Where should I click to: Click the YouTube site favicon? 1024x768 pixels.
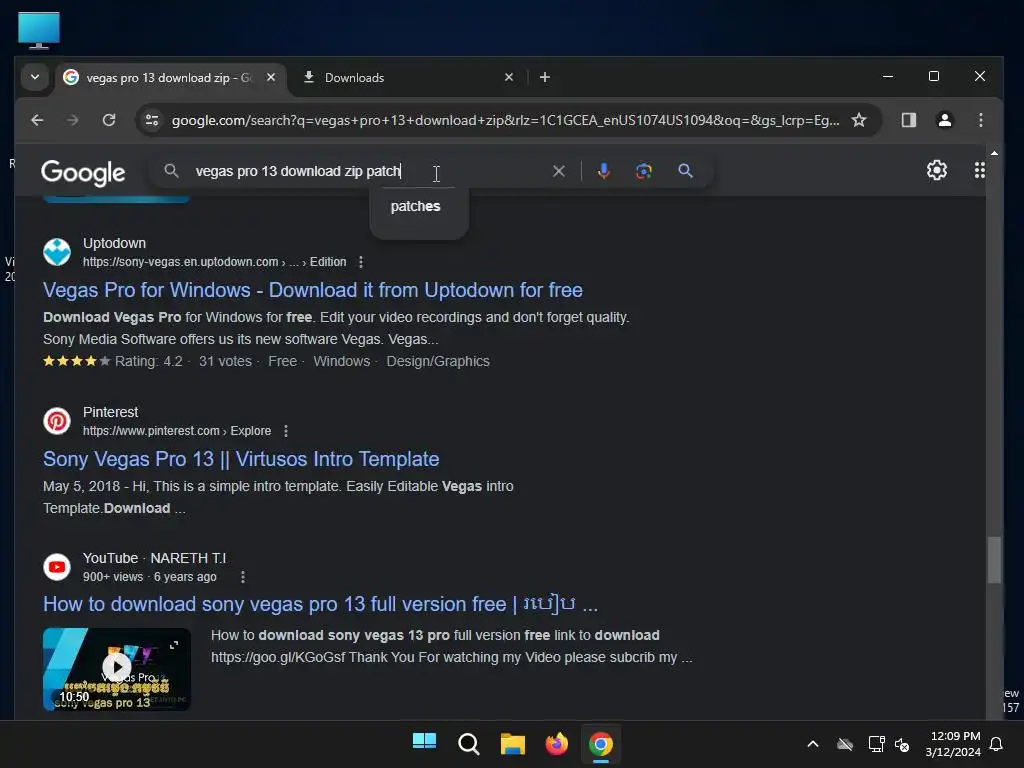point(57,567)
